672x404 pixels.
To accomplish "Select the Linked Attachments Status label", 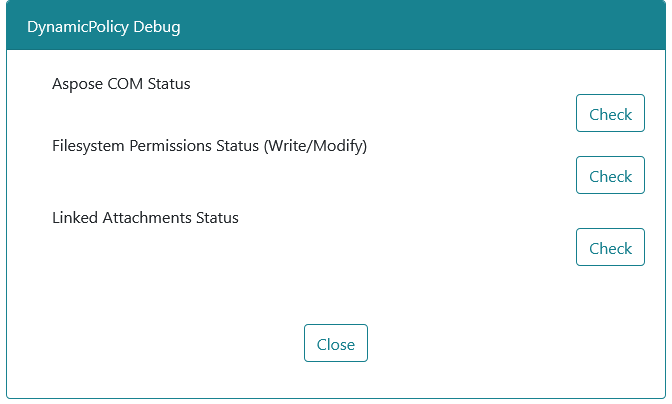I will coord(145,218).
